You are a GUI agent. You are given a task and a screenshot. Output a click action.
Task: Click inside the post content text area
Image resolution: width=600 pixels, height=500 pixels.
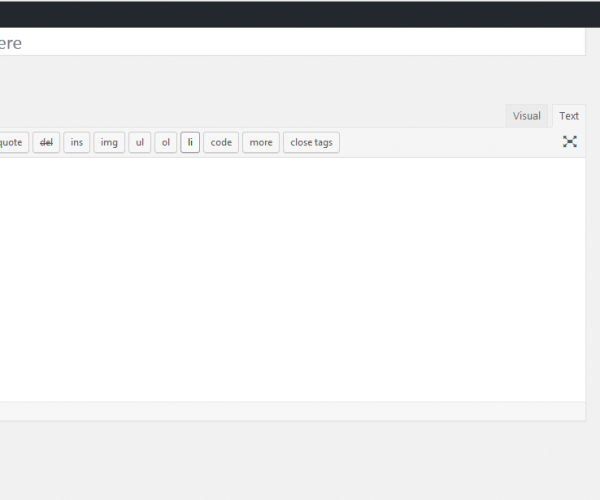290,280
